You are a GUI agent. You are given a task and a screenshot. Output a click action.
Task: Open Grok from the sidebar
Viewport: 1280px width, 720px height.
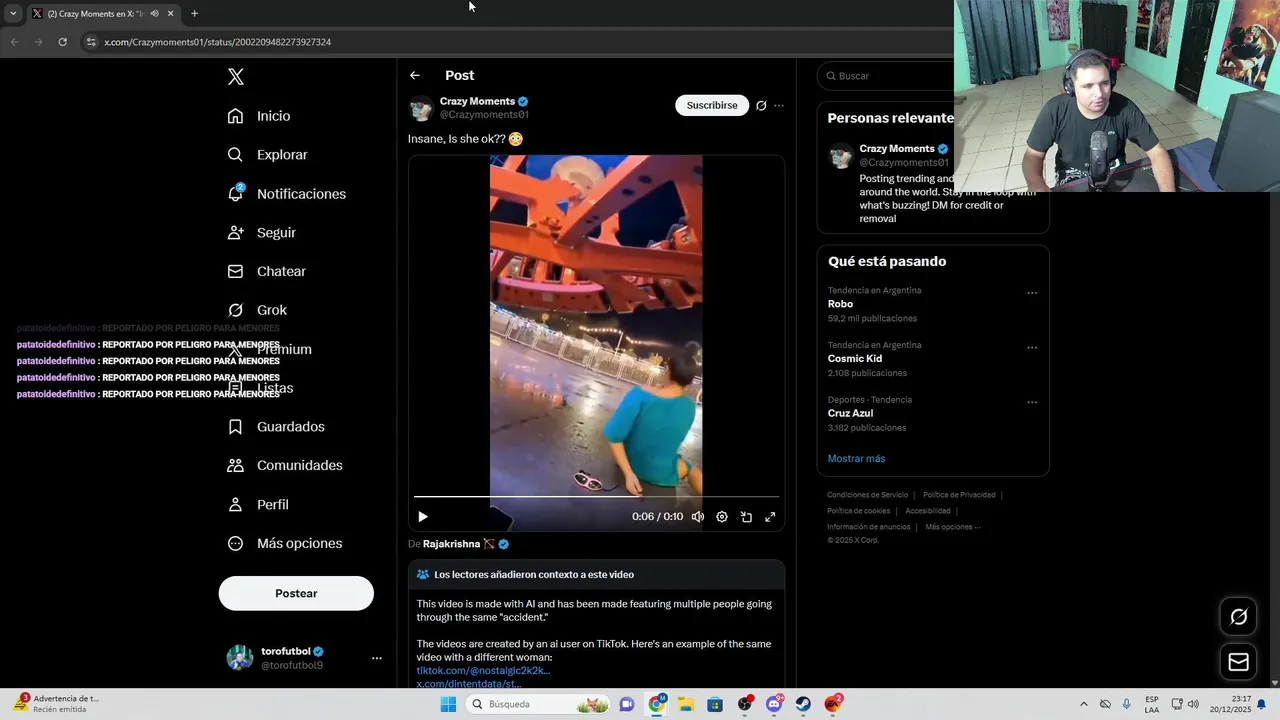coord(257,310)
